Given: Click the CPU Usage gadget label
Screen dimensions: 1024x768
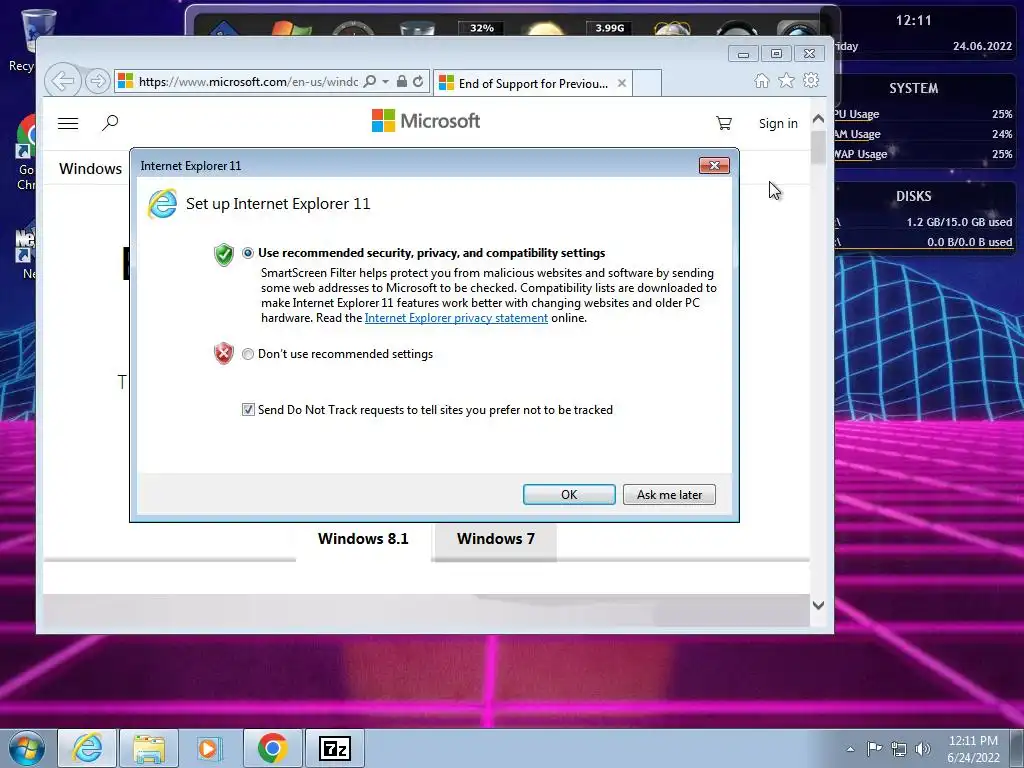Looking at the screenshot, I should click(x=857, y=114).
